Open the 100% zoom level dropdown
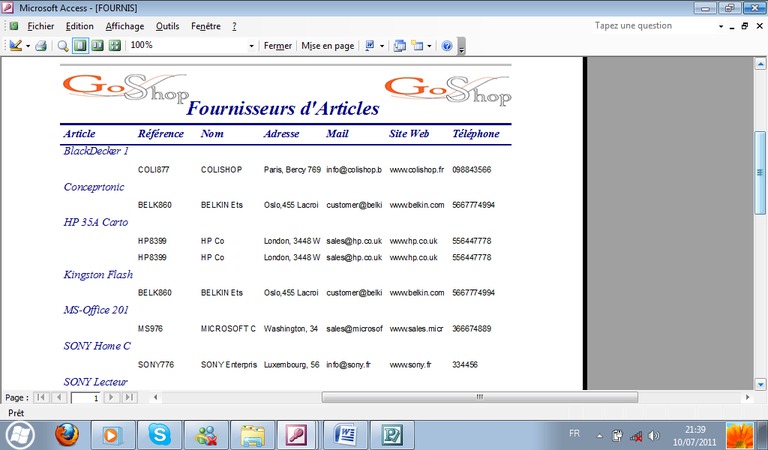 (251, 46)
